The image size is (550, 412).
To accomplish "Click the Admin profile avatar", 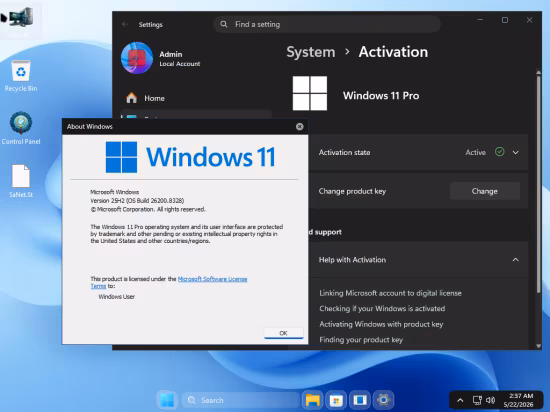I will pos(137,58).
